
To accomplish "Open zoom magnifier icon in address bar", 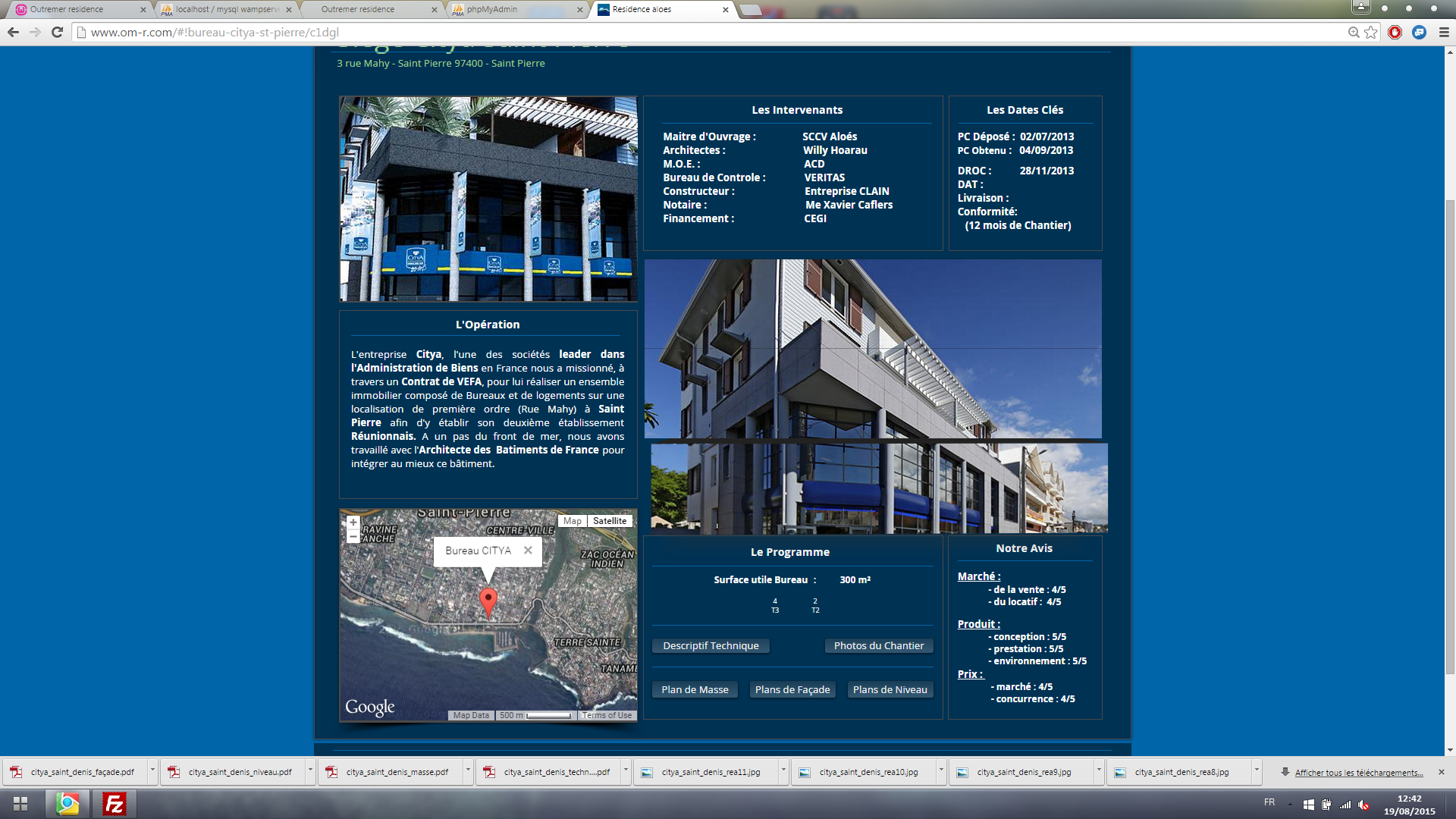I will pyautogui.click(x=1354, y=32).
